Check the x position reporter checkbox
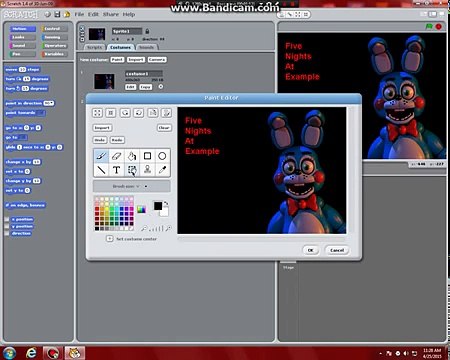Screen dimensions: 450x360 (x=6, y=219)
